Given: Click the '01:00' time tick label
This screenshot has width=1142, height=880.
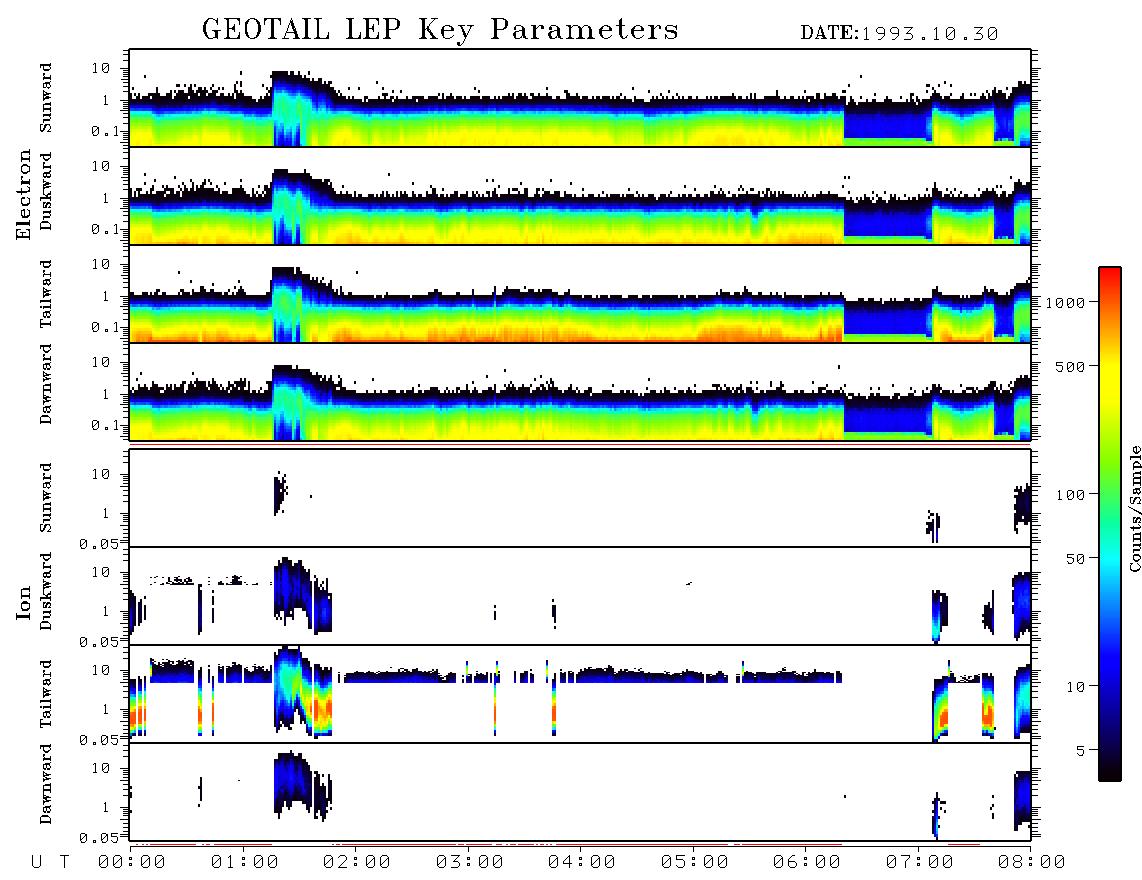Looking at the screenshot, I should (x=245, y=863).
